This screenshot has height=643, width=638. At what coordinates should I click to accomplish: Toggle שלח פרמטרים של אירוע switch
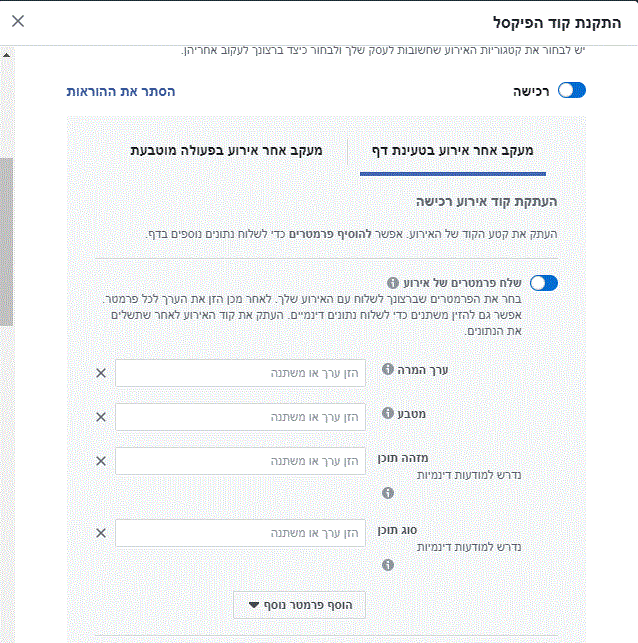pyautogui.click(x=544, y=283)
